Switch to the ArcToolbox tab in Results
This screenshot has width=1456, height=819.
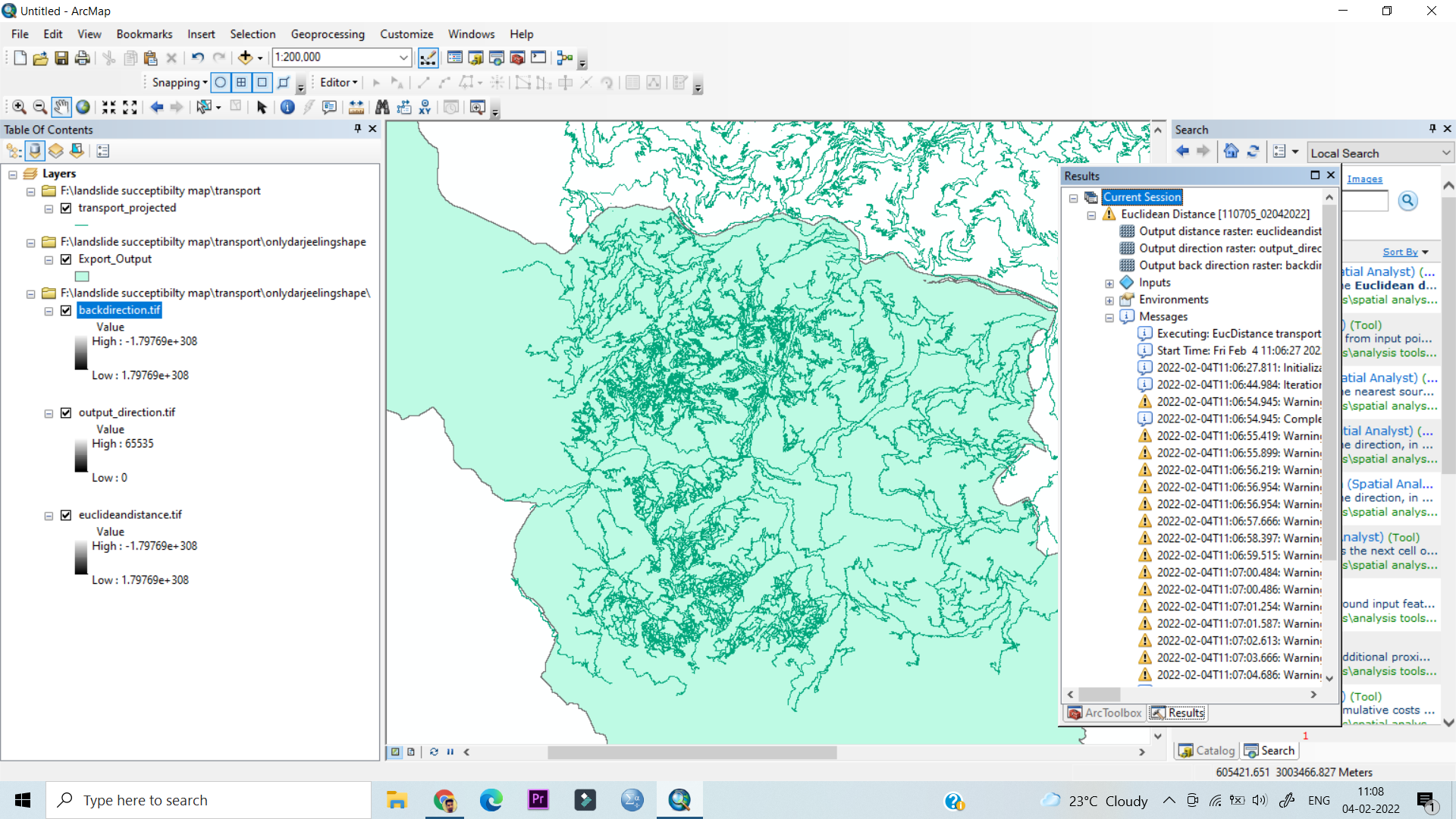pos(1104,712)
